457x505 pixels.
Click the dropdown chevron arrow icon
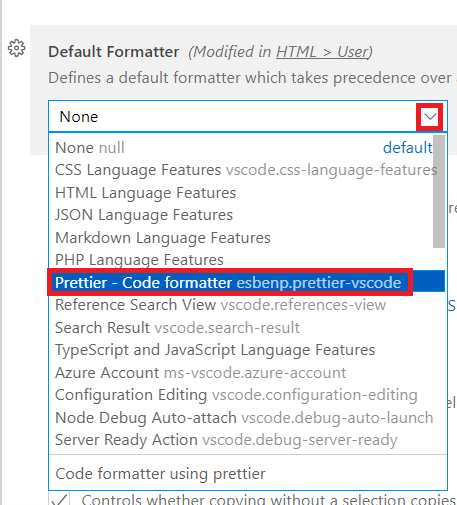(x=429, y=117)
